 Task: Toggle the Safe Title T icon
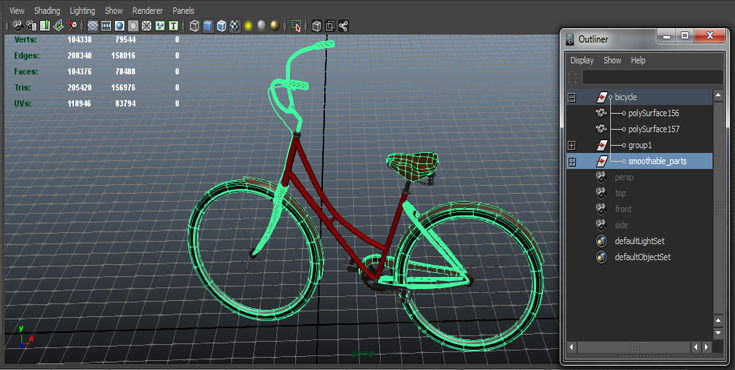[x=173, y=26]
